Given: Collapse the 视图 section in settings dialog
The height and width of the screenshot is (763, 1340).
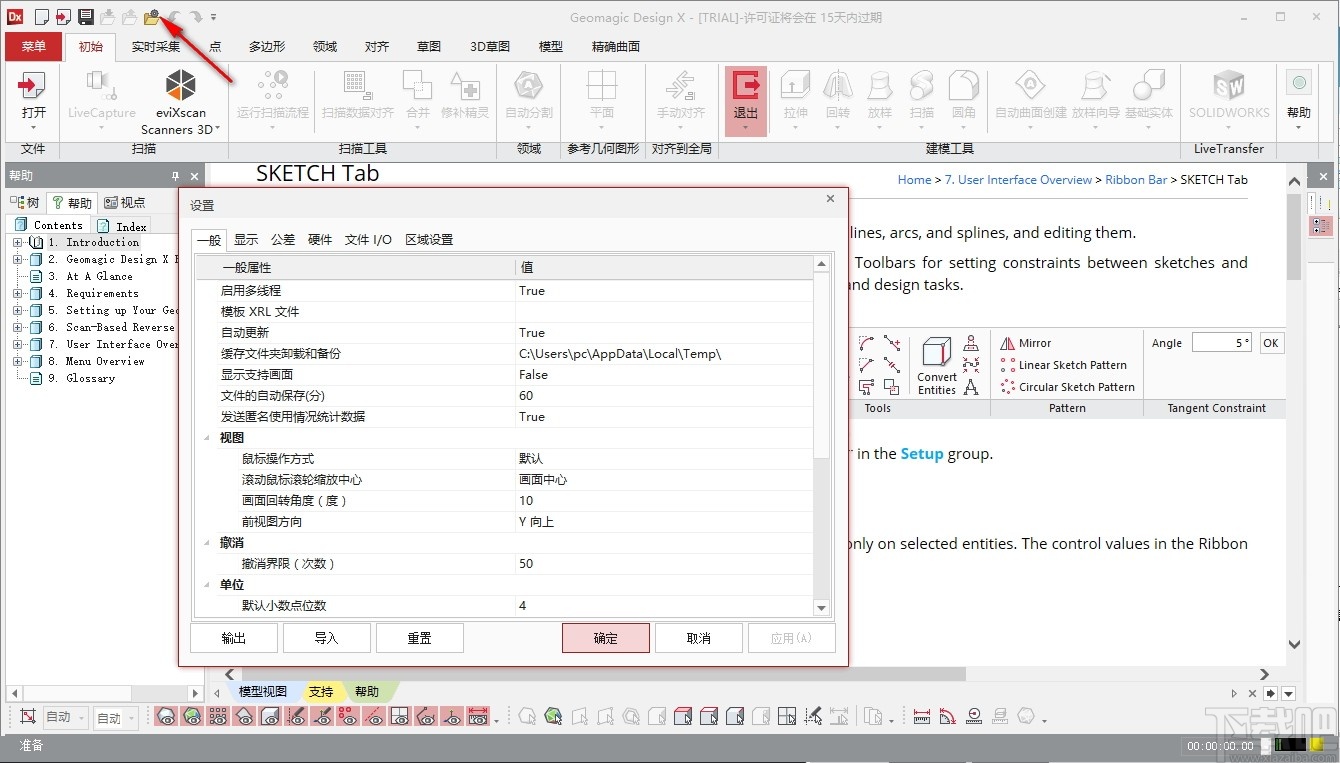Looking at the screenshot, I should pos(208,437).
